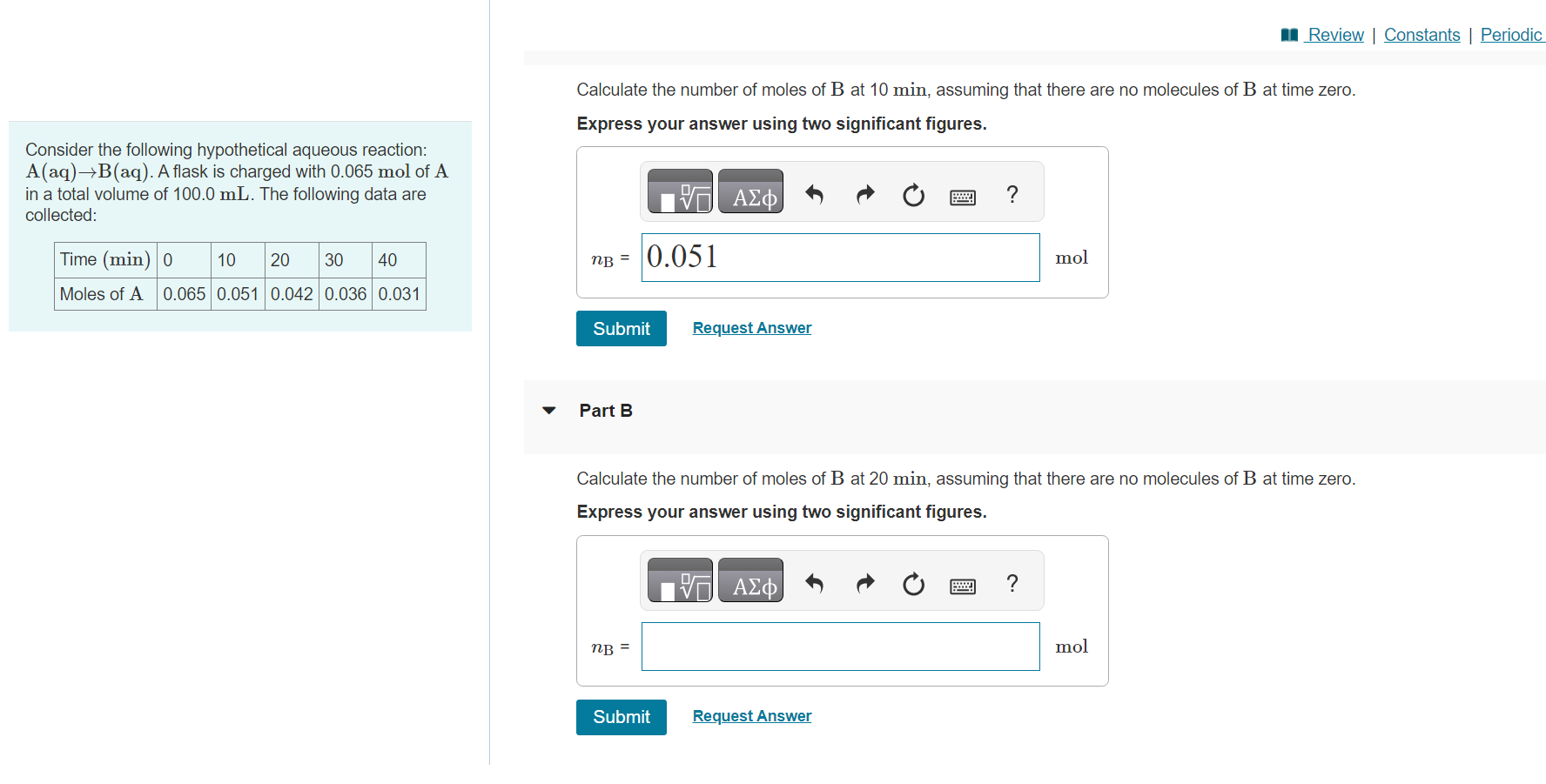Click the keyboard icon in Part B

[962, 585]
